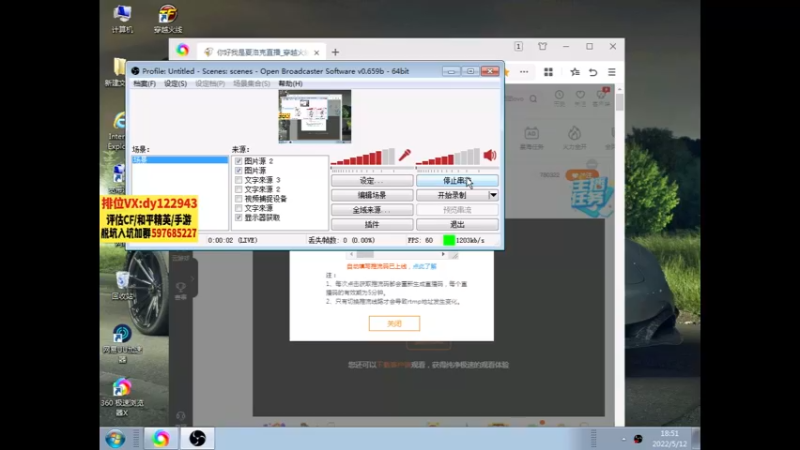
Task: Open the Windows Start orb
Action: coord(115,439)
